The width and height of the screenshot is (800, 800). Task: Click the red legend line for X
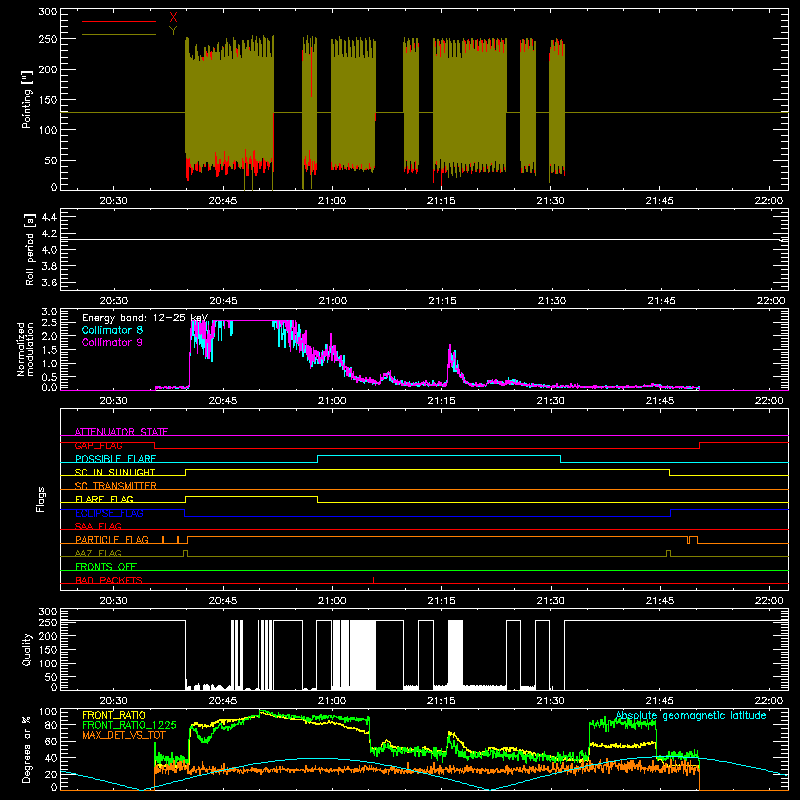point(119,21)
